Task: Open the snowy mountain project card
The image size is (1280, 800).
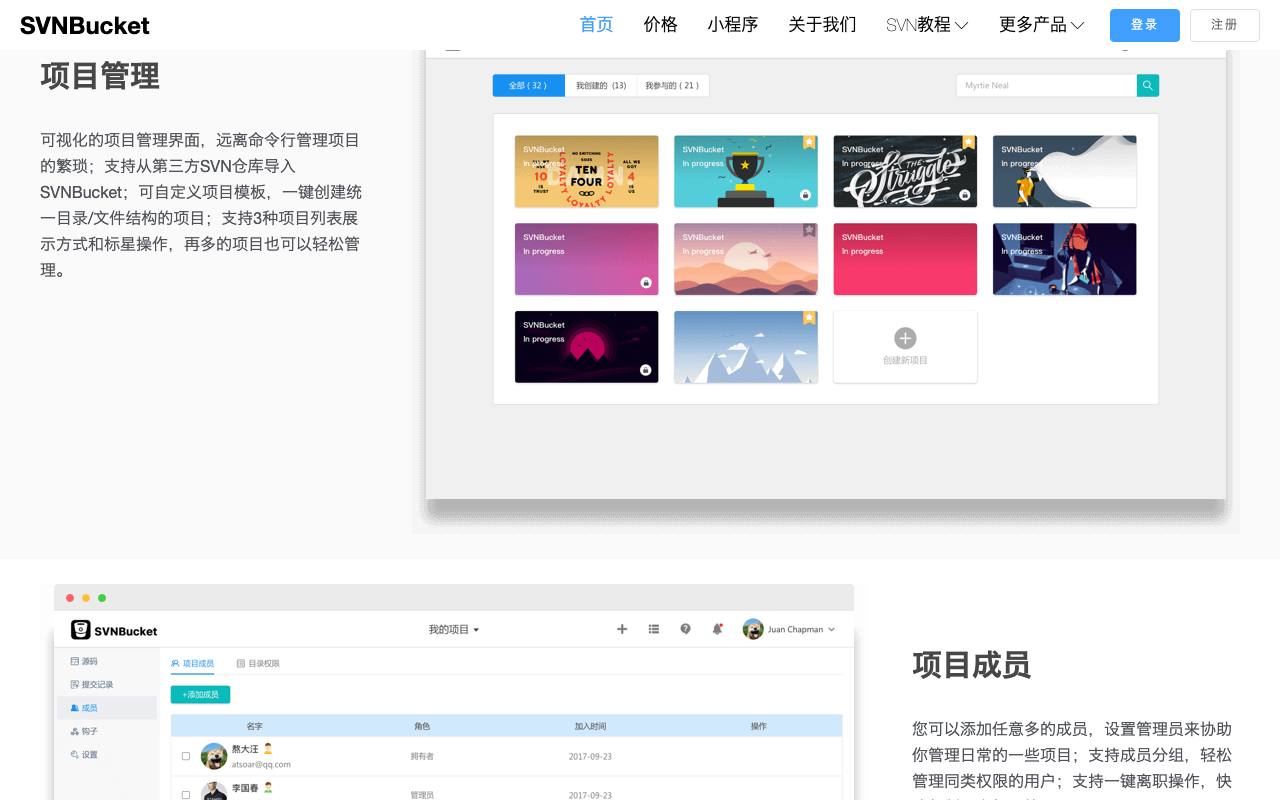Action: click(745, 347)
